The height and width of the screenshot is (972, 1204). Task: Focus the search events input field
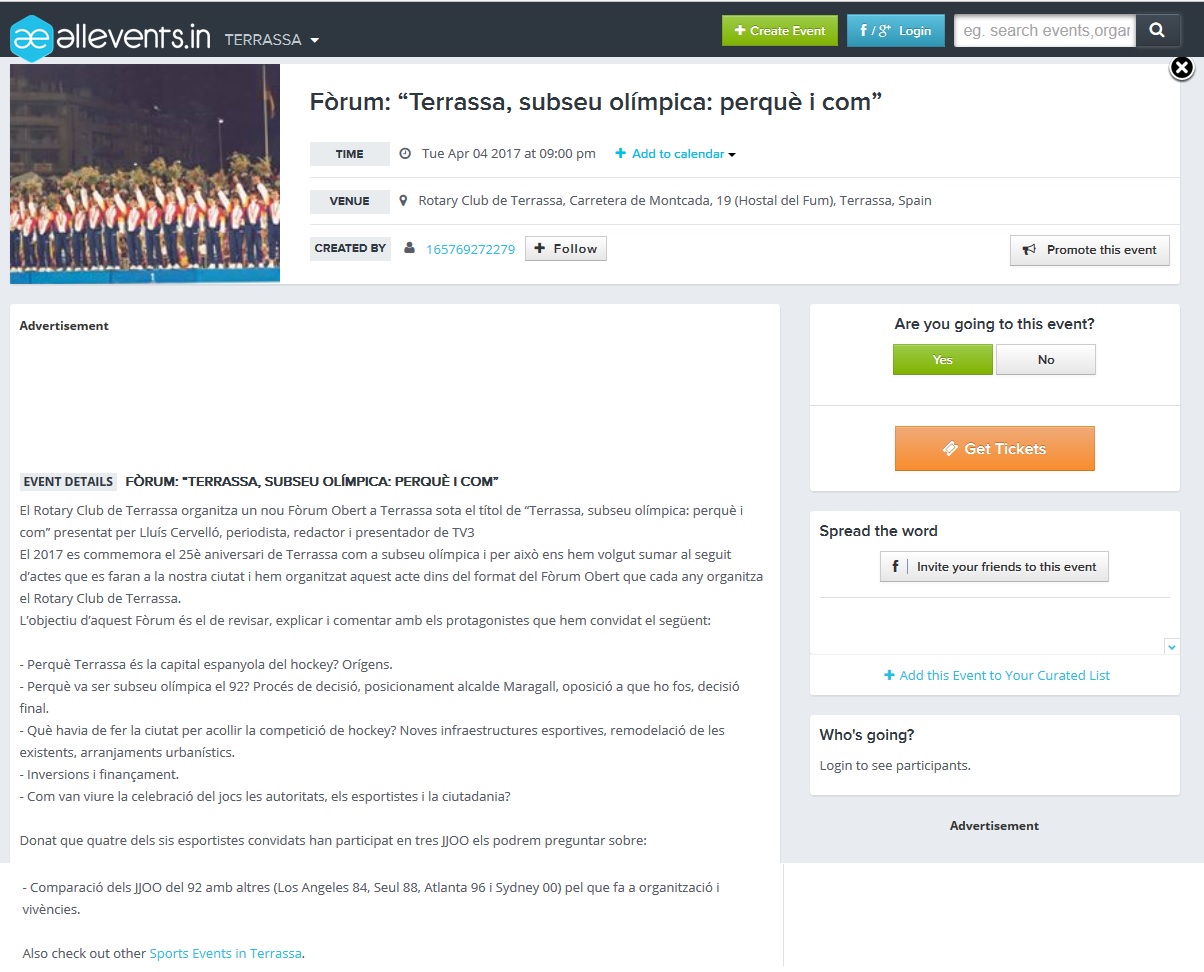point(1045,31)
